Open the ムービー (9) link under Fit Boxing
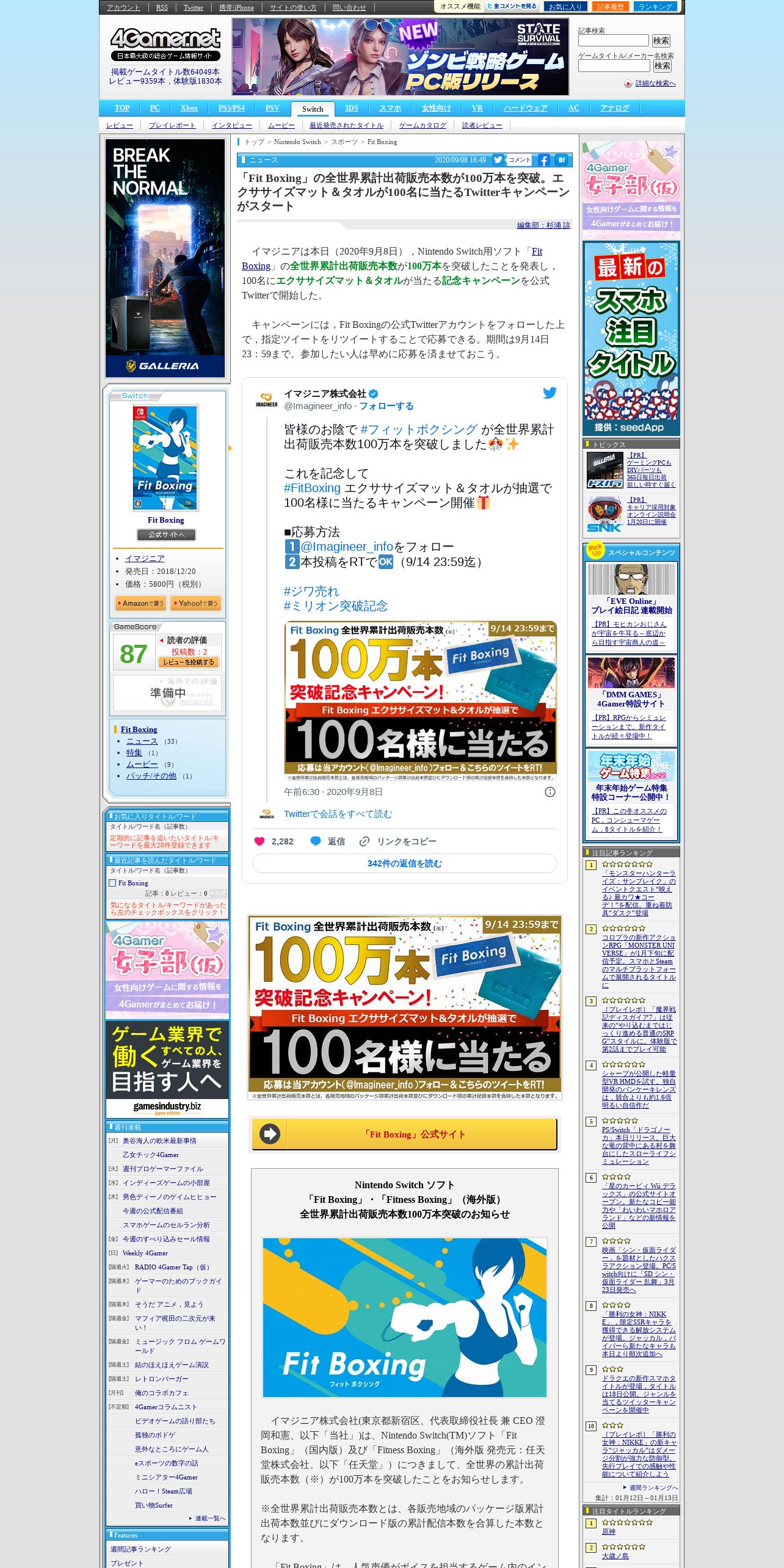This screenshot has width=784, height=1568. 142,764
